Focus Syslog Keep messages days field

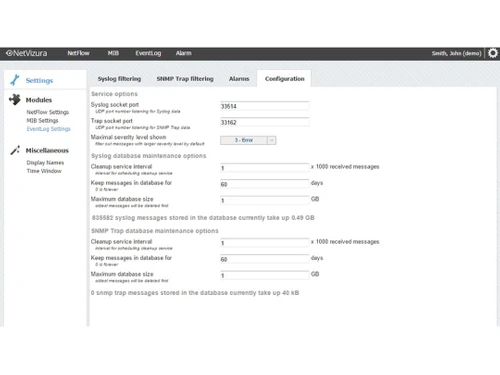pyautogui.click(x=265, y=184)
